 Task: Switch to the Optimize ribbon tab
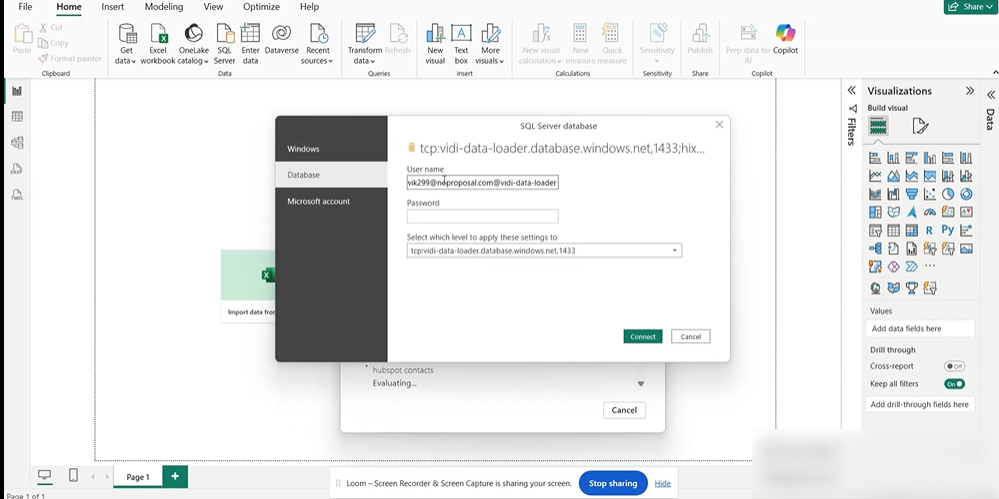pyautogui.click(x=261, y=7)
